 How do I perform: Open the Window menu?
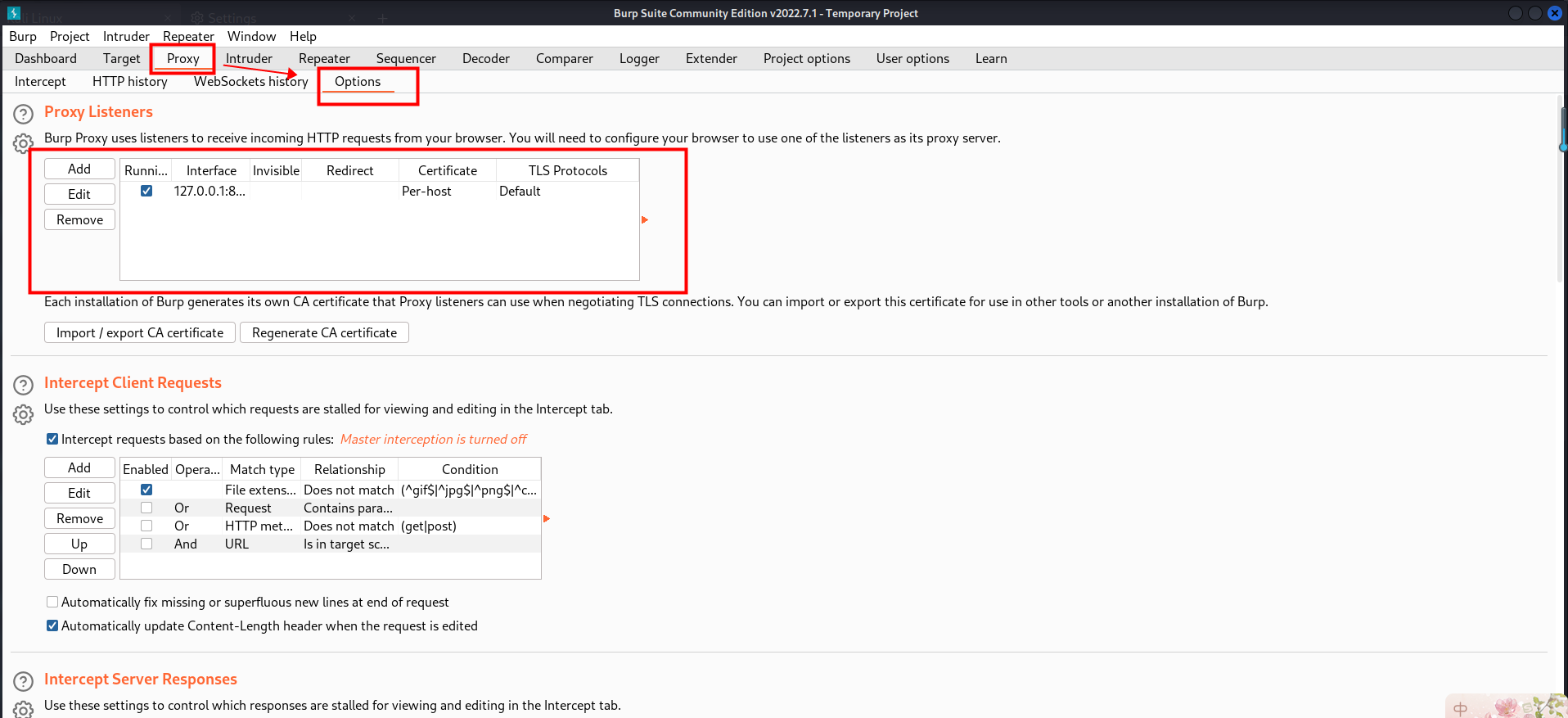pyautogui.click(x=251, y=36)
